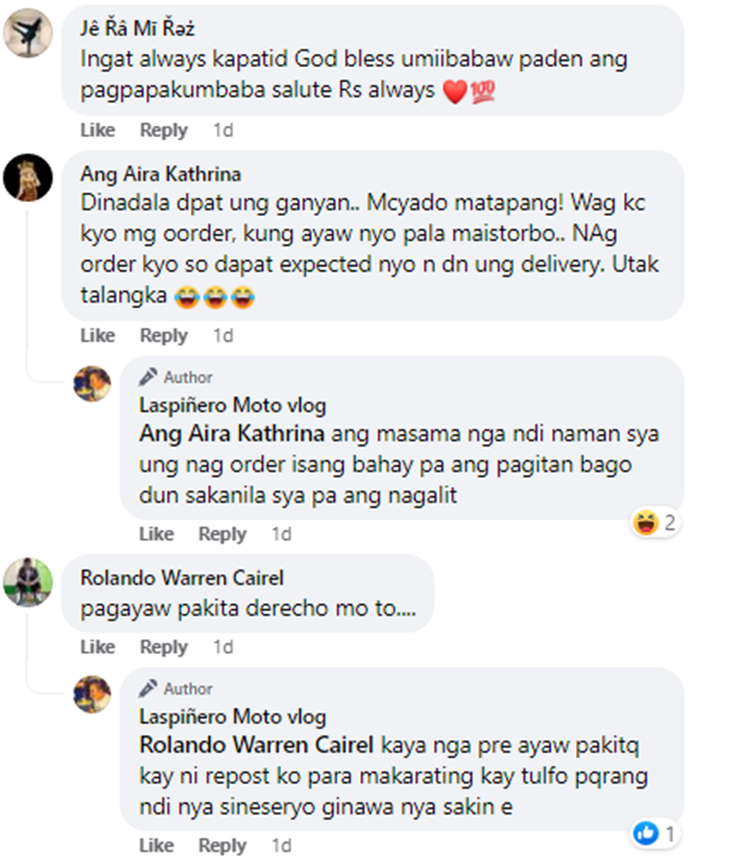Open Ang Aira Kathrina's profile name link
The width and height of the screenshot is (750, 866).
coord(161,174)
